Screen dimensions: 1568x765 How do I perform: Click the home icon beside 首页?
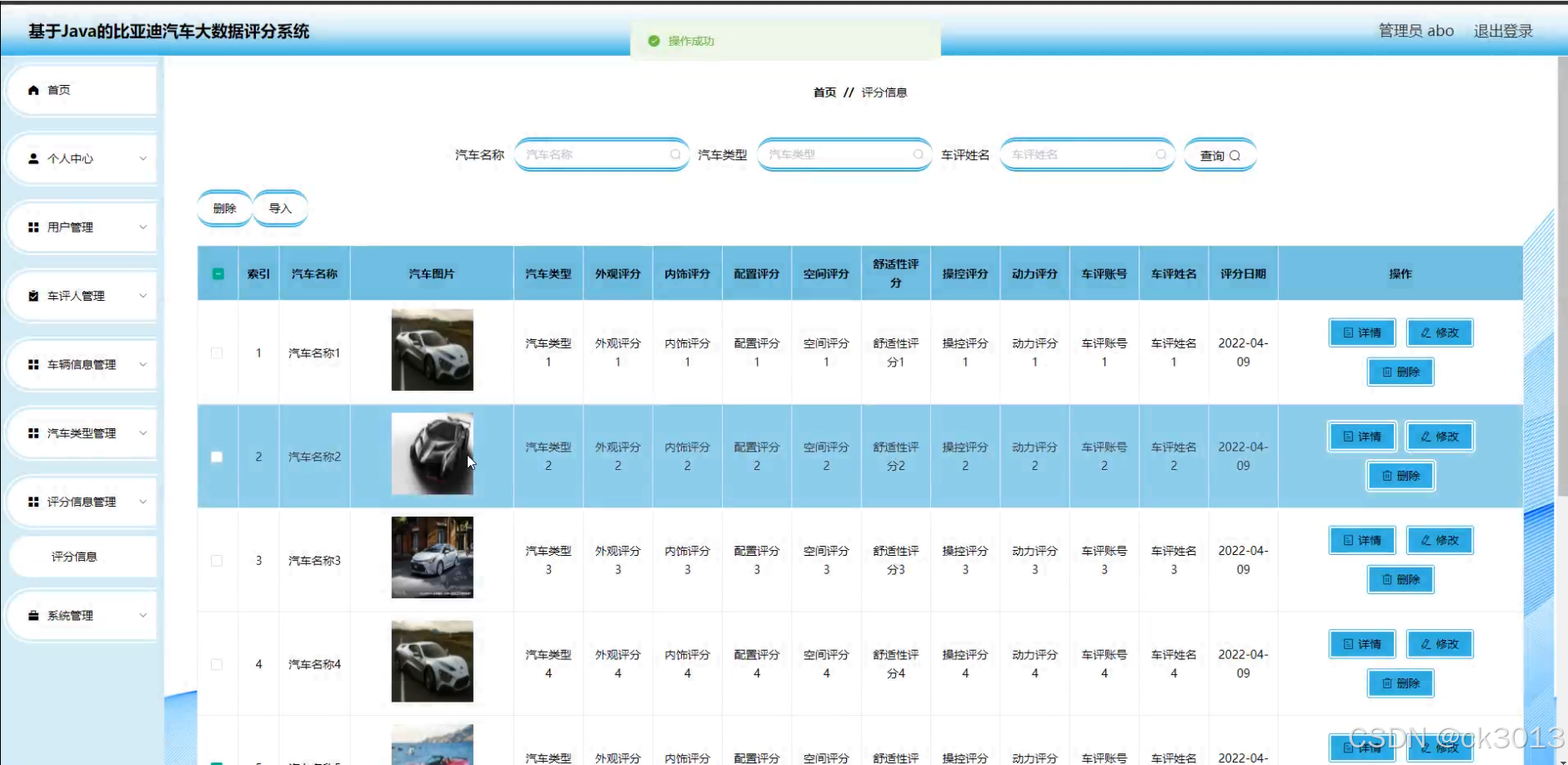tap(33, 90)
